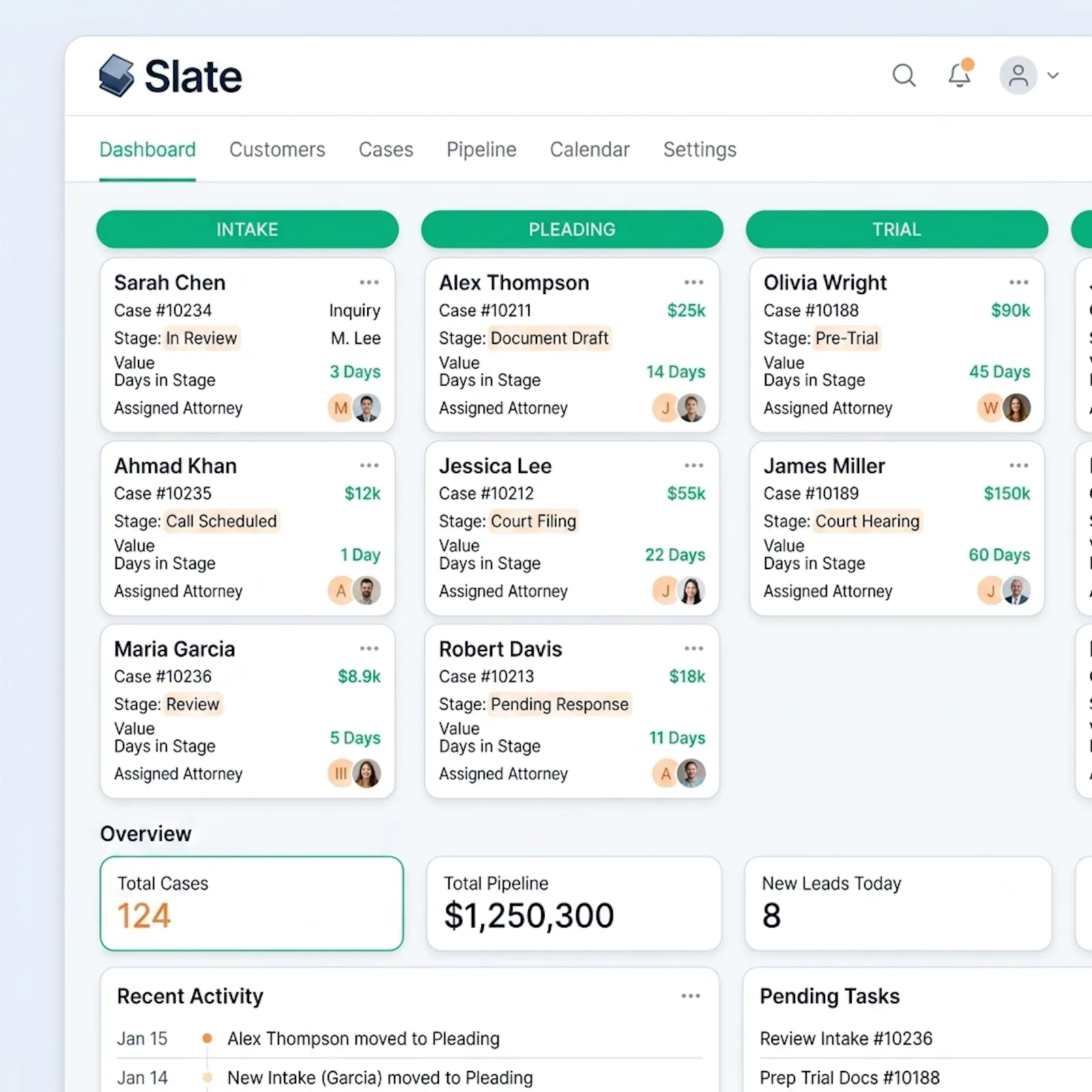This screenshot has height=1092, width=1092.
Task: Open the Customers tab
Action: coord(277,149)
